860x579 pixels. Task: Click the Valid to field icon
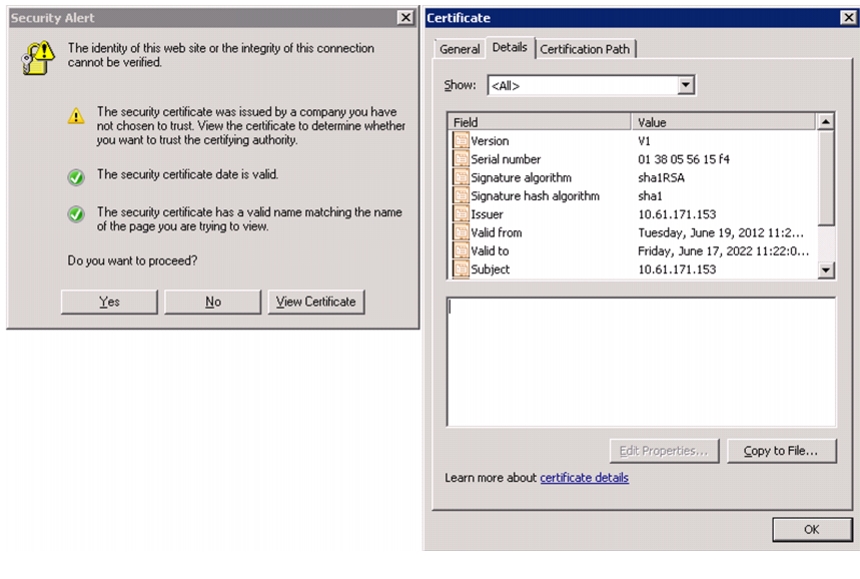point(461,251)
